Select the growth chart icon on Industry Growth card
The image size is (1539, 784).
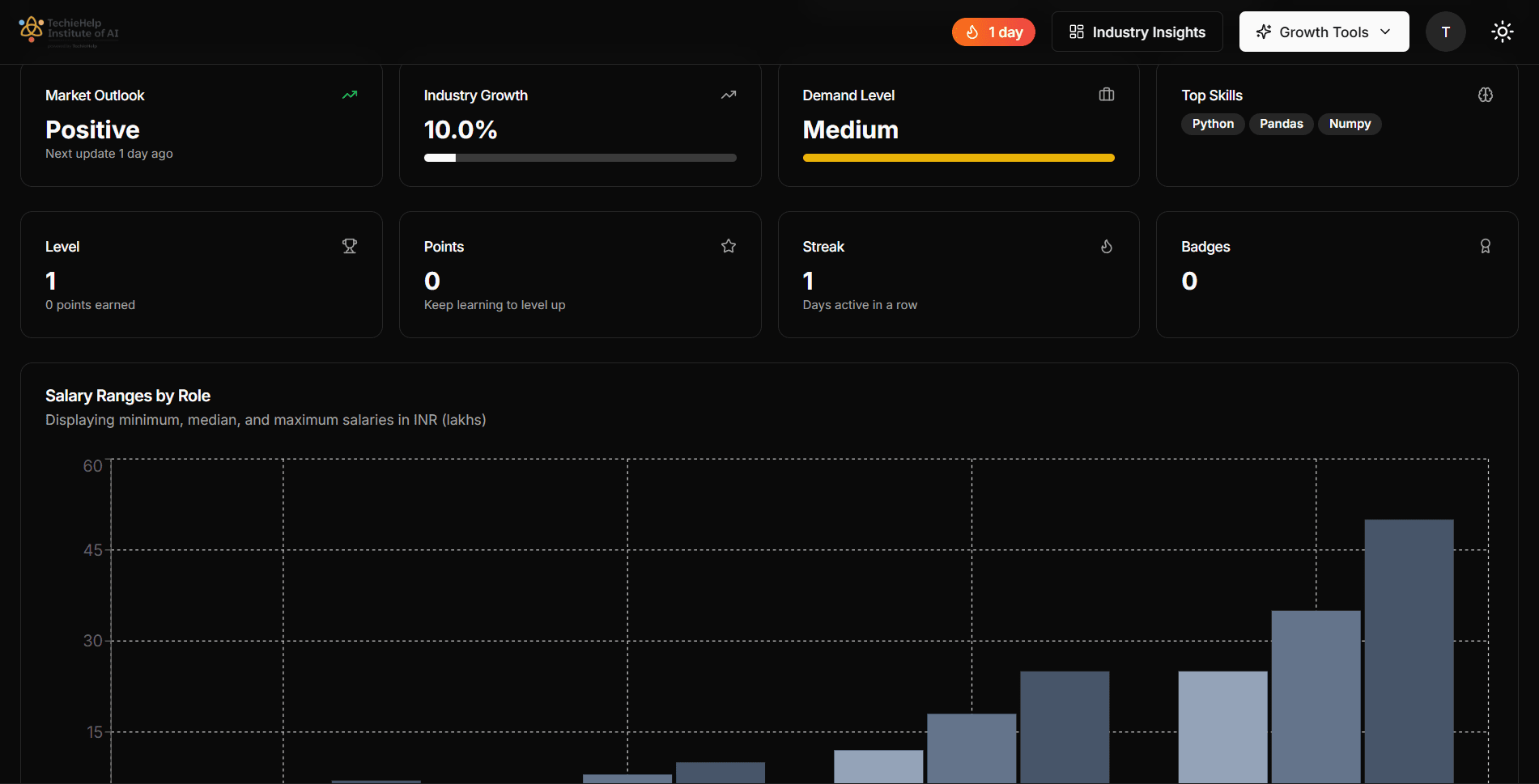tap(728, 95)
